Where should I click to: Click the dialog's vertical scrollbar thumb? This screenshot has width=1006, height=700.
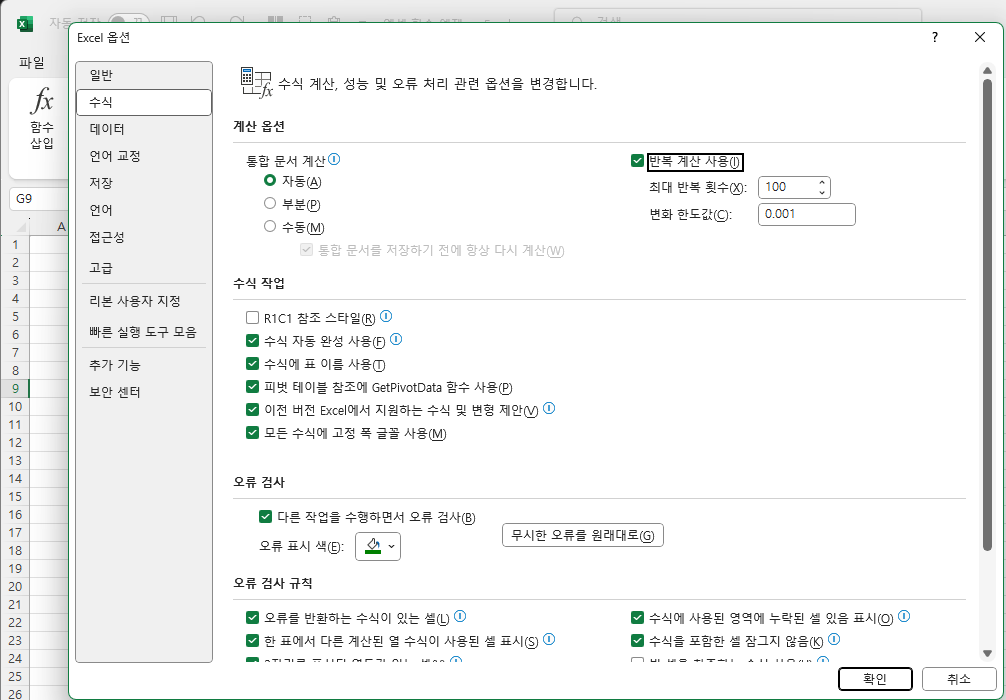pyautogui.click(x=987, y=314)
